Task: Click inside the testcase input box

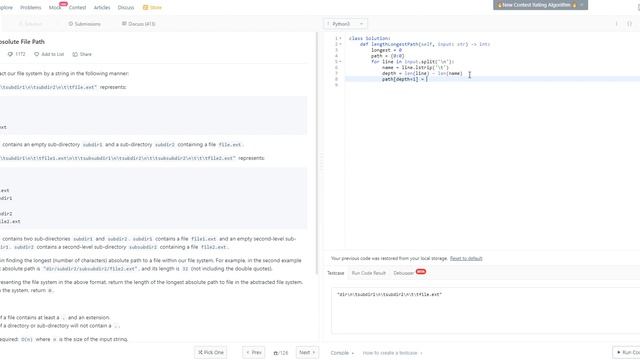Action: pos(485,310)
